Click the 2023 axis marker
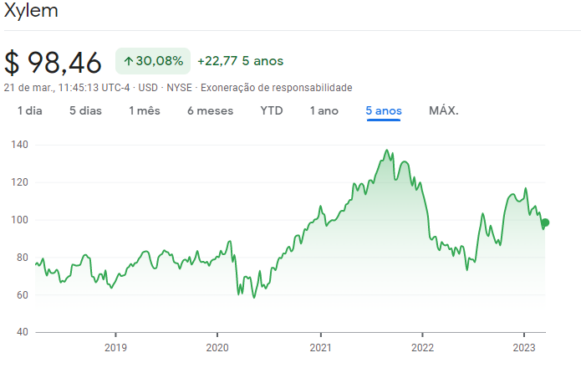581x368 pixels. click(524, 348)
